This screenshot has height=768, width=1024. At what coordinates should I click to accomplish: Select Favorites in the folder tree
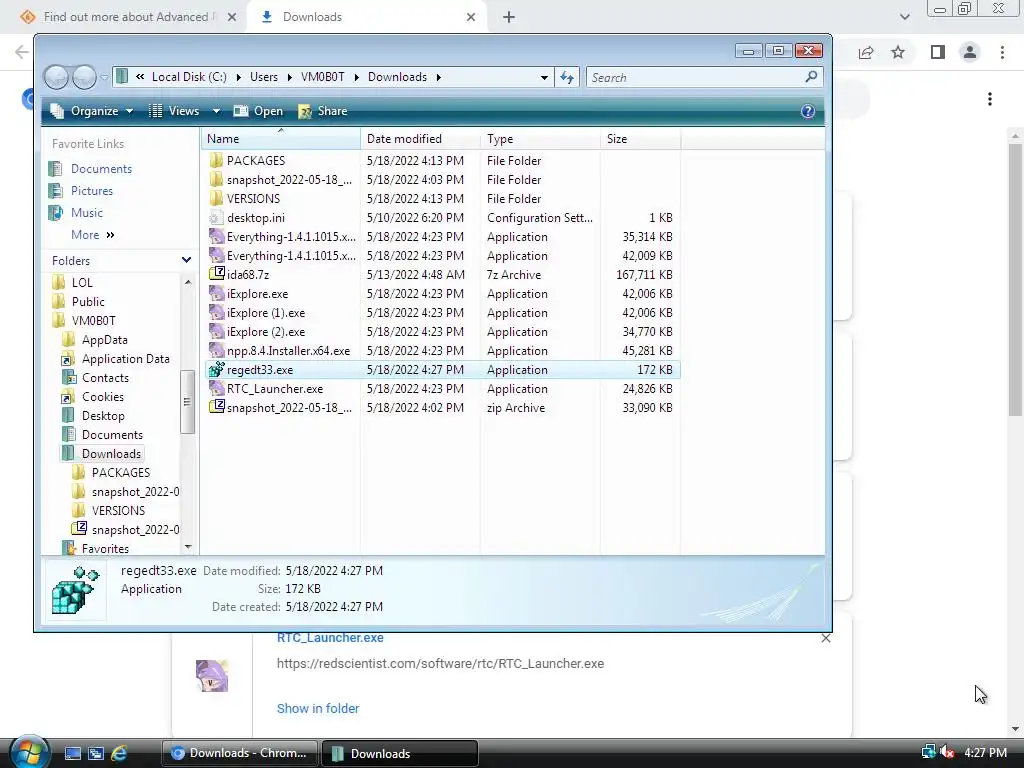(104, 549)
